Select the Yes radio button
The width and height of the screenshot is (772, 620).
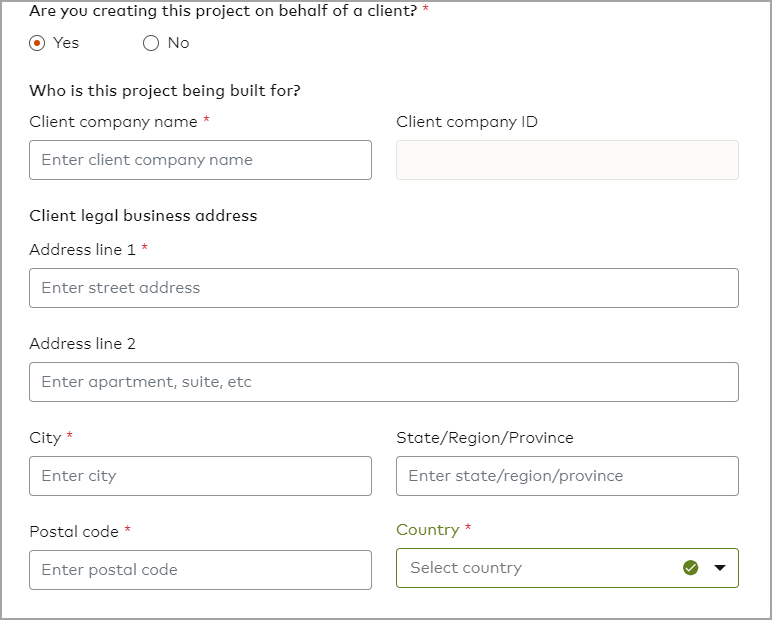click(38, 43)
